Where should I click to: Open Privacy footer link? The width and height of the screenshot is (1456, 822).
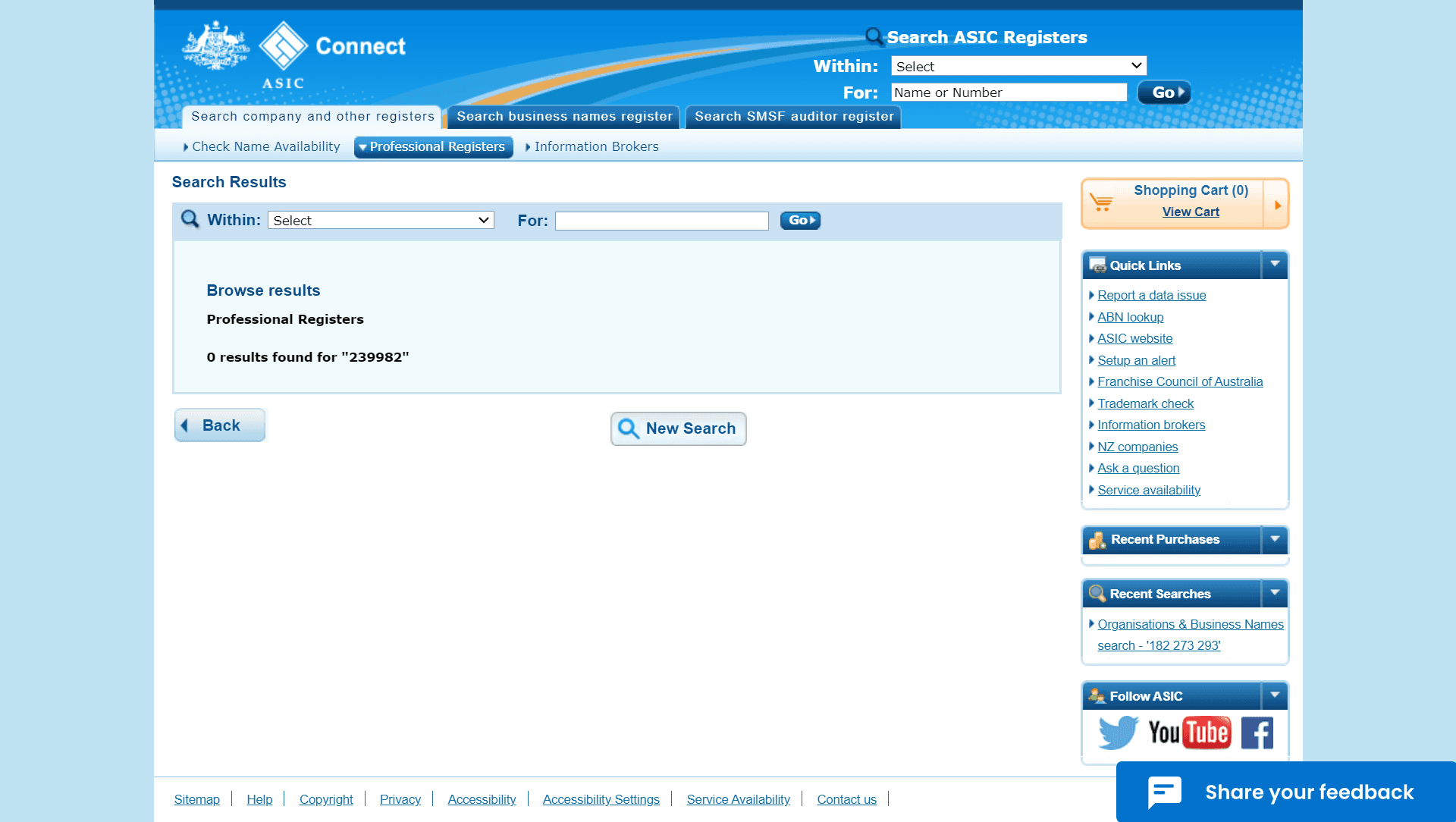[400, 800]
